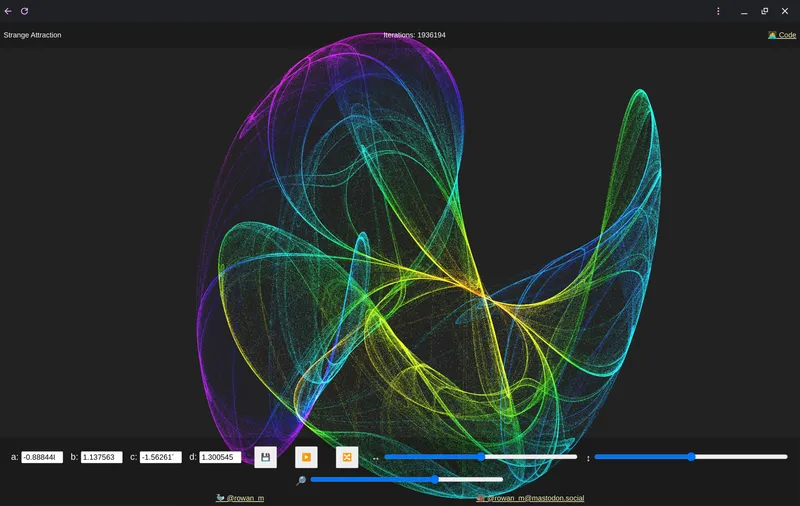Image resolution: width=800 pixels, height=506 pixels.
Task: Open the @rowan_m Twitter link
Action: [x=240, y=497]
